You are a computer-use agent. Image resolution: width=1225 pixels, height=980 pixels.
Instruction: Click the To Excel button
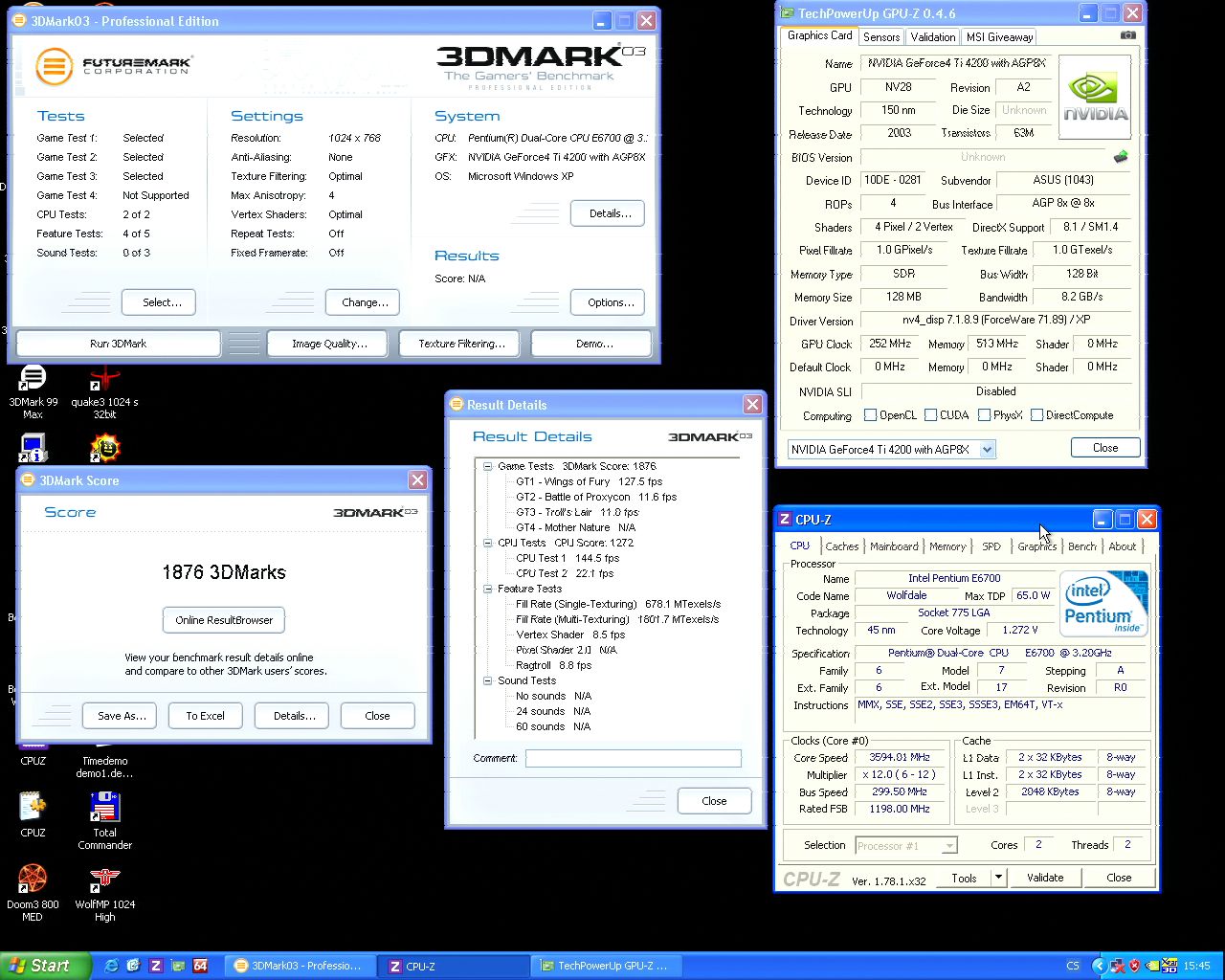coord(206,716)
